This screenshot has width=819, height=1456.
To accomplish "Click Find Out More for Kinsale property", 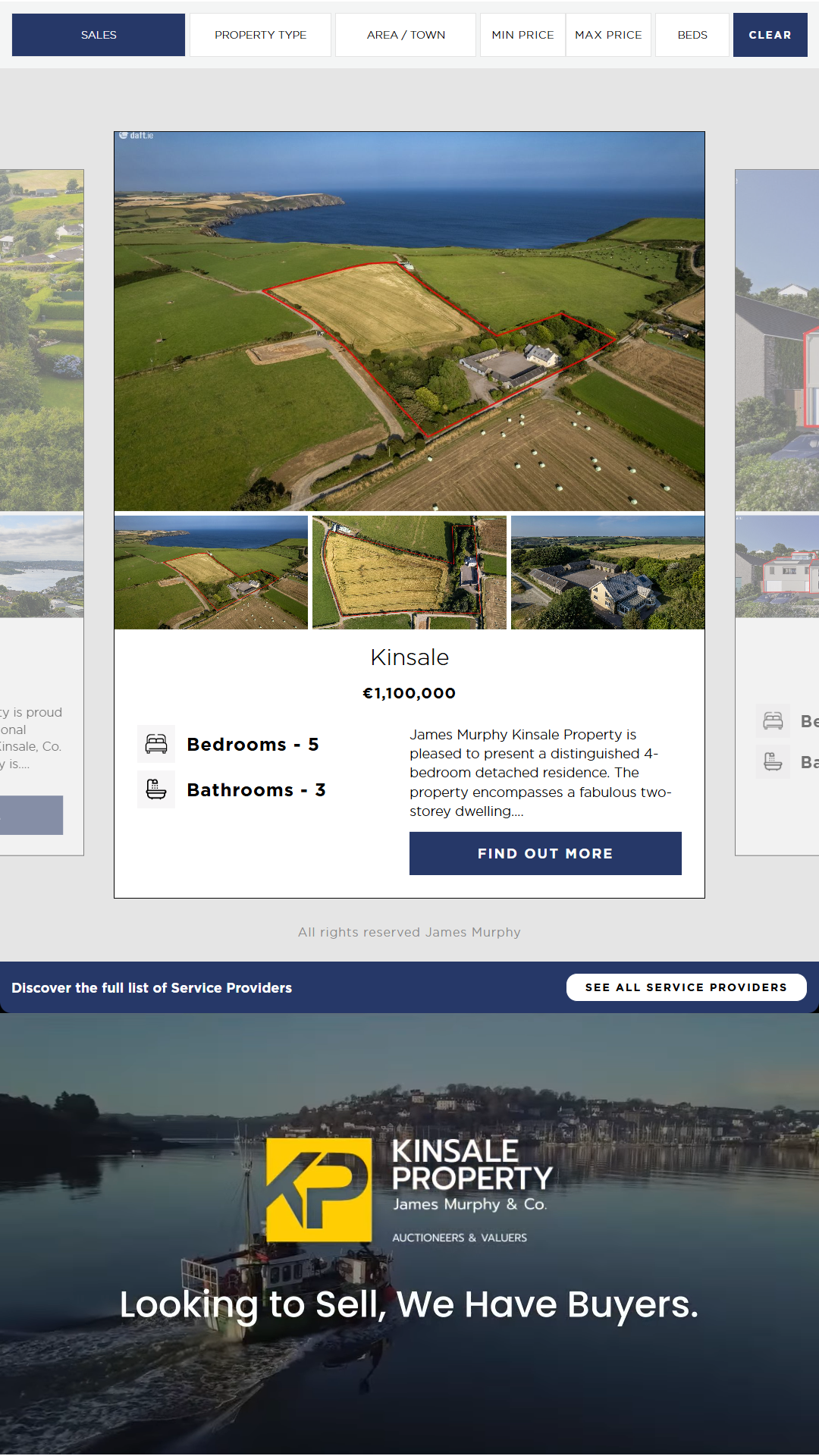I will pyautogui.click(x=545, y=853).
